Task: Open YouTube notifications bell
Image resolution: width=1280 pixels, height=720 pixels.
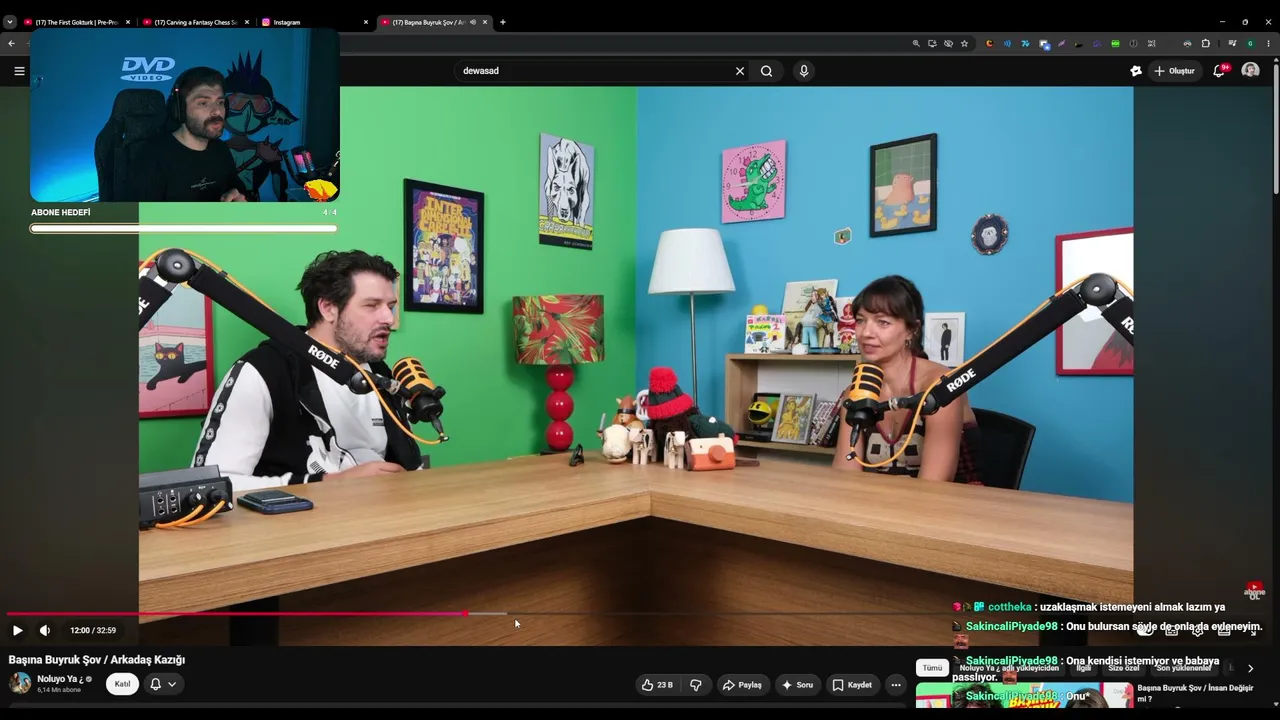Action: tap(1219, 71)
